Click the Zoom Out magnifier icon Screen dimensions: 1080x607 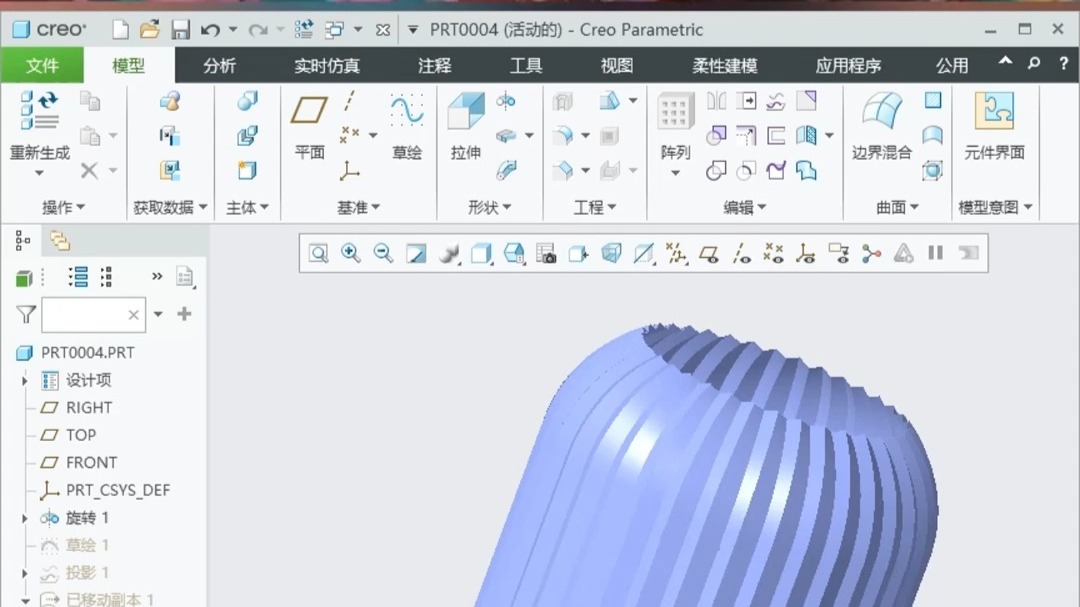[x=382, y=253]
